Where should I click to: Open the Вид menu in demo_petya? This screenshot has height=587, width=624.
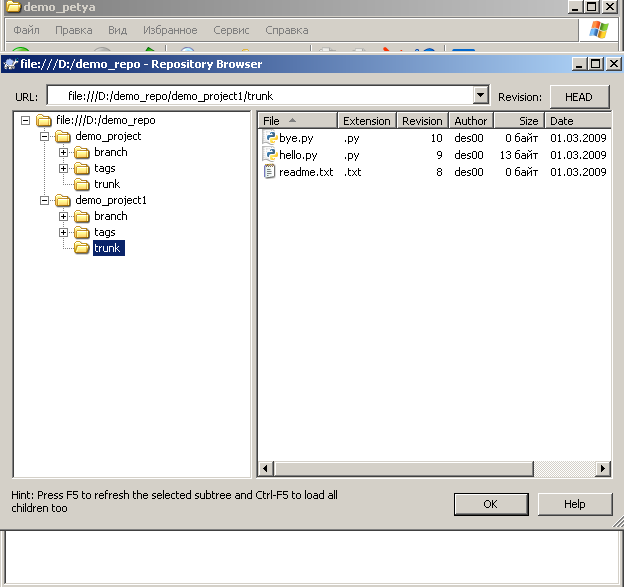(x=117, y=30)
